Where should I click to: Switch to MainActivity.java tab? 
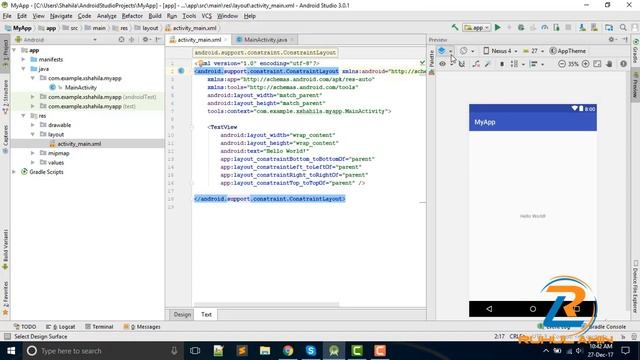(x=264, y=40)
